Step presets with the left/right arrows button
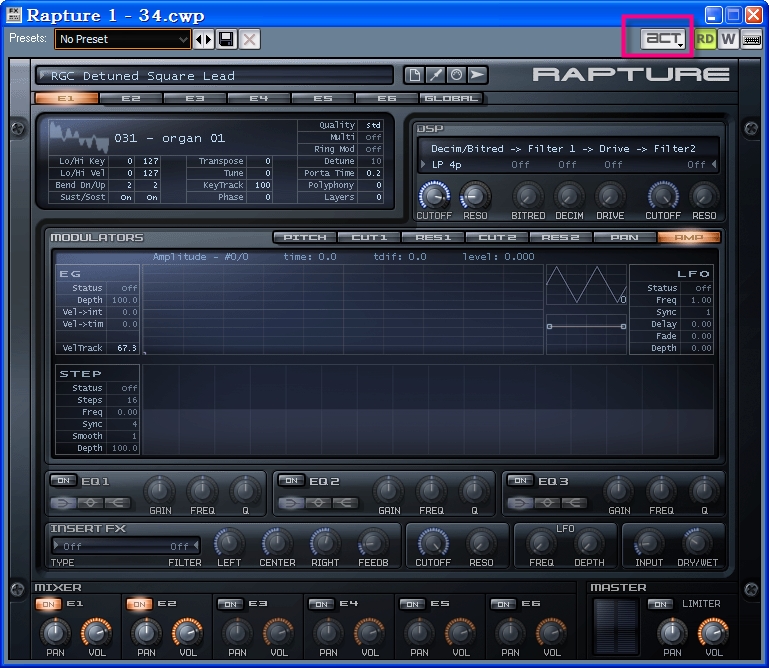Image resolution: width=769 pixels, height=668 pixels. click(x=204, y=39)
